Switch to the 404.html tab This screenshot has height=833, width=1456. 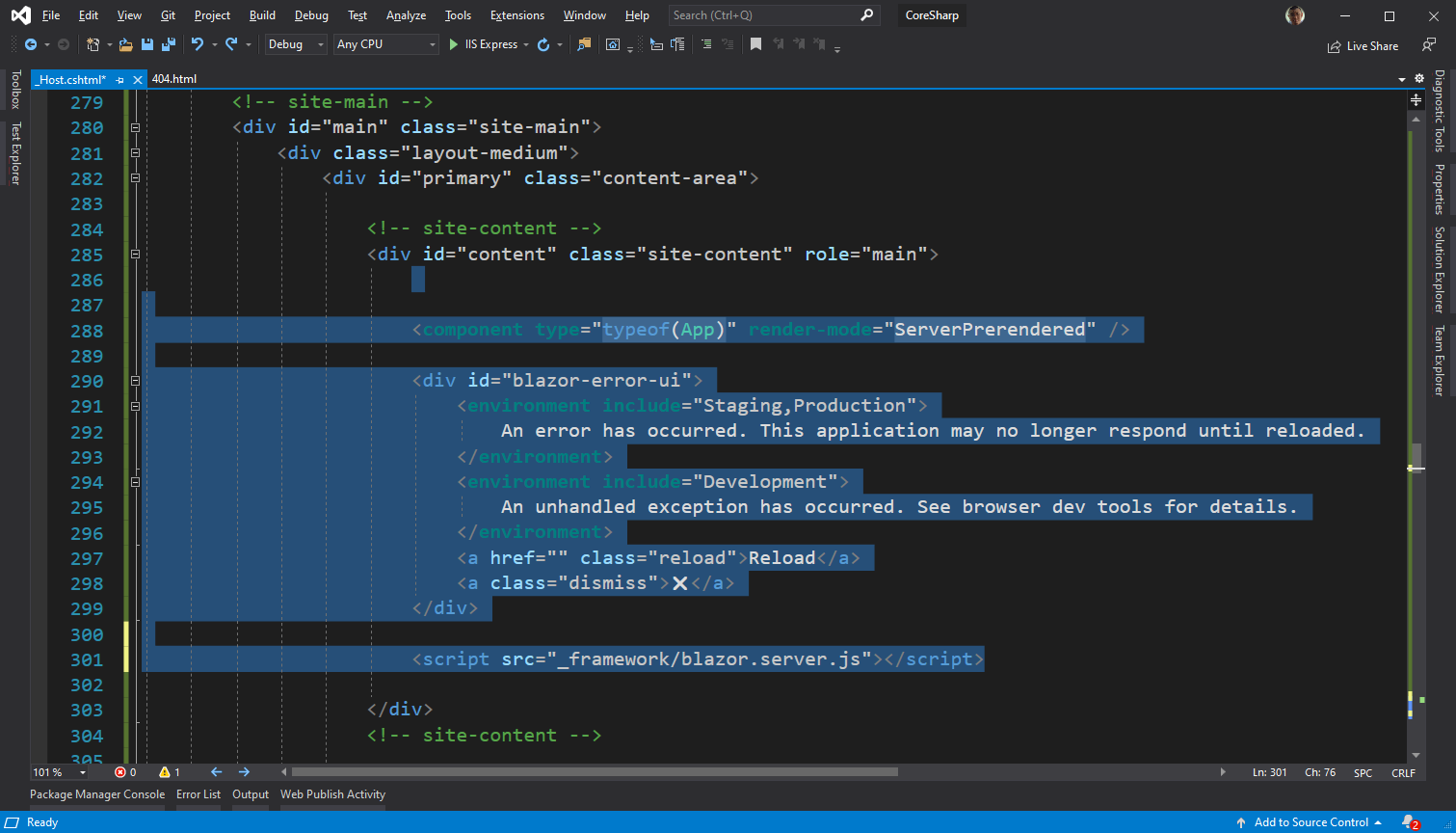pos(174,79)
